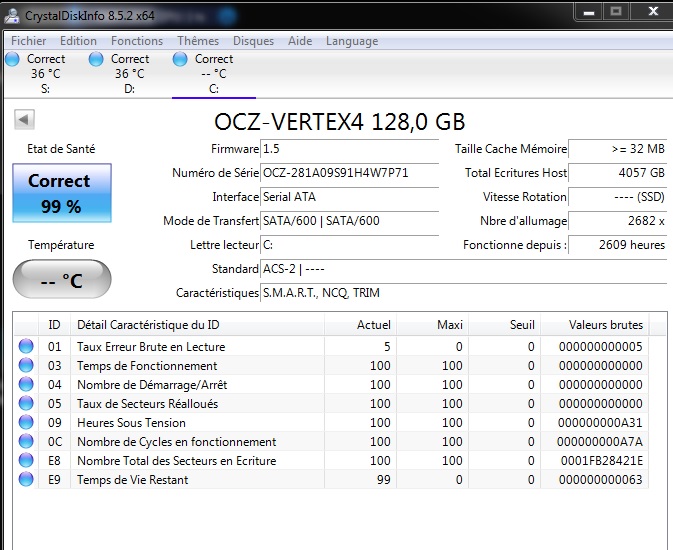Click the ID column header
This screenshot has width=673, height=550.
tap(54, 325)
